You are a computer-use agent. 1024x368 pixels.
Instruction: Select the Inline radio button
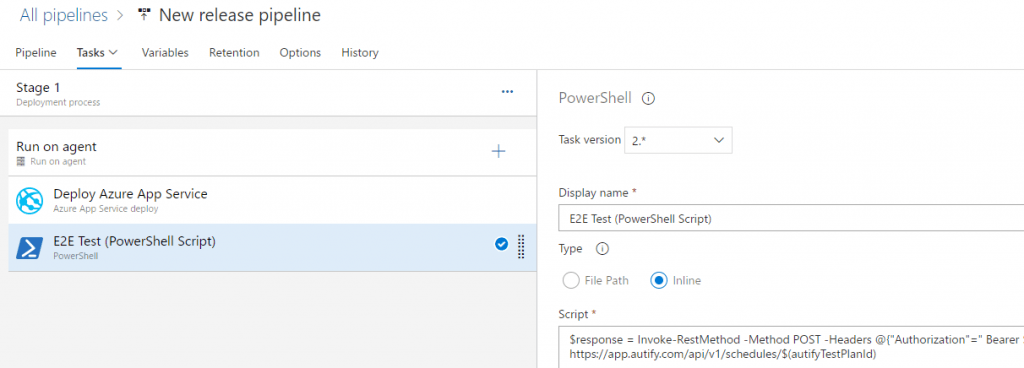(x=658, y=281)
